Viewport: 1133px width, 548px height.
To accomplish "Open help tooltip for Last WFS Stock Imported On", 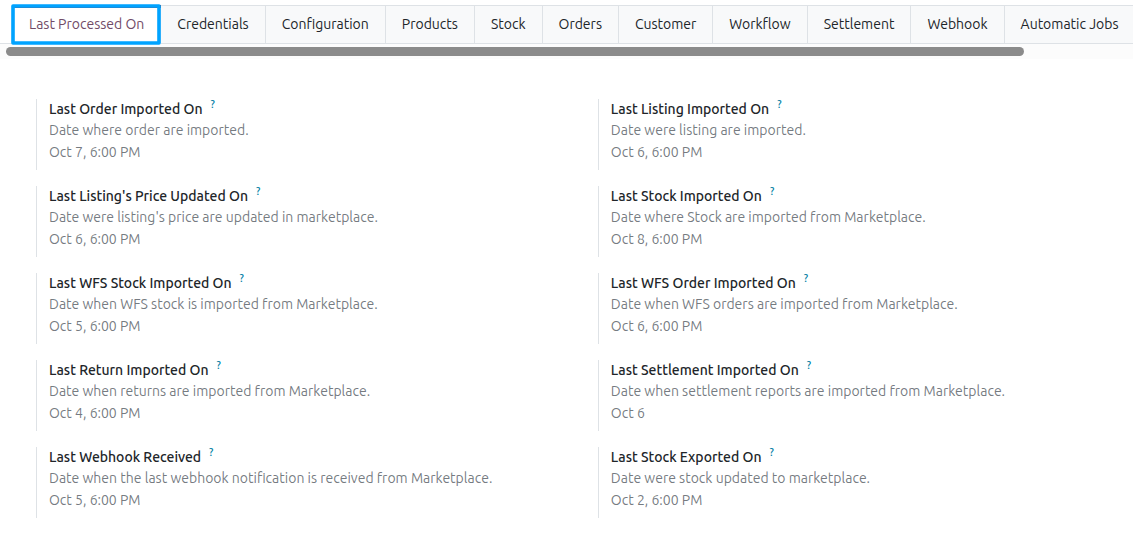I will [241, 278].
